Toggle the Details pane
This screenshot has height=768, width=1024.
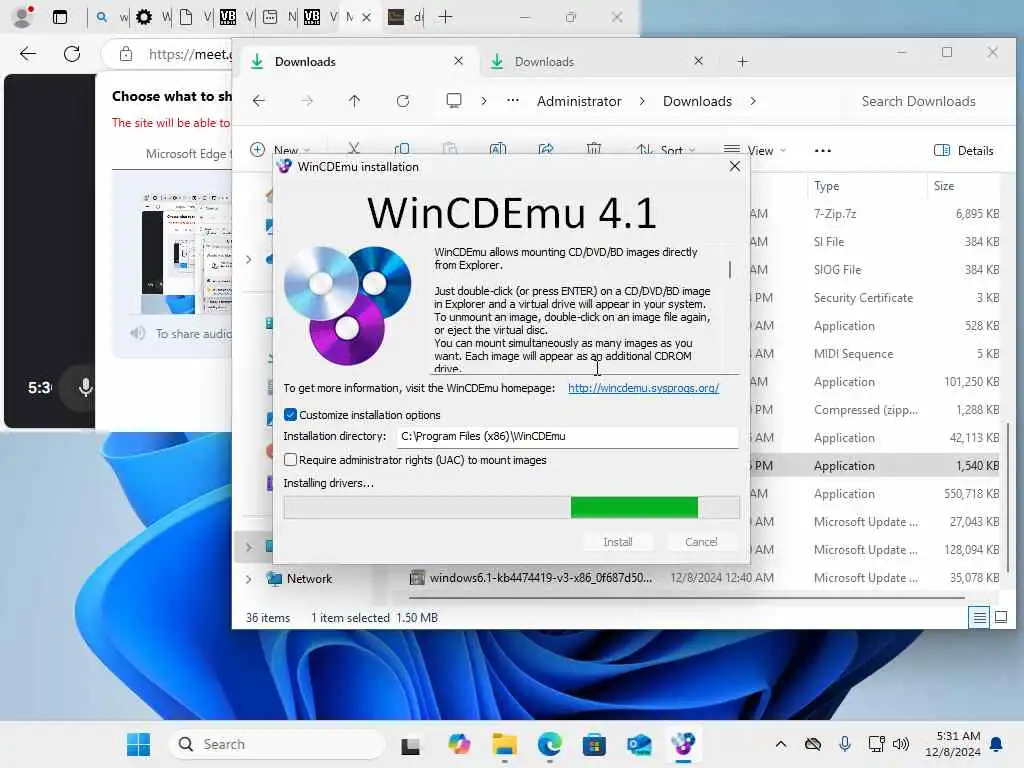(x=964, y=150)
